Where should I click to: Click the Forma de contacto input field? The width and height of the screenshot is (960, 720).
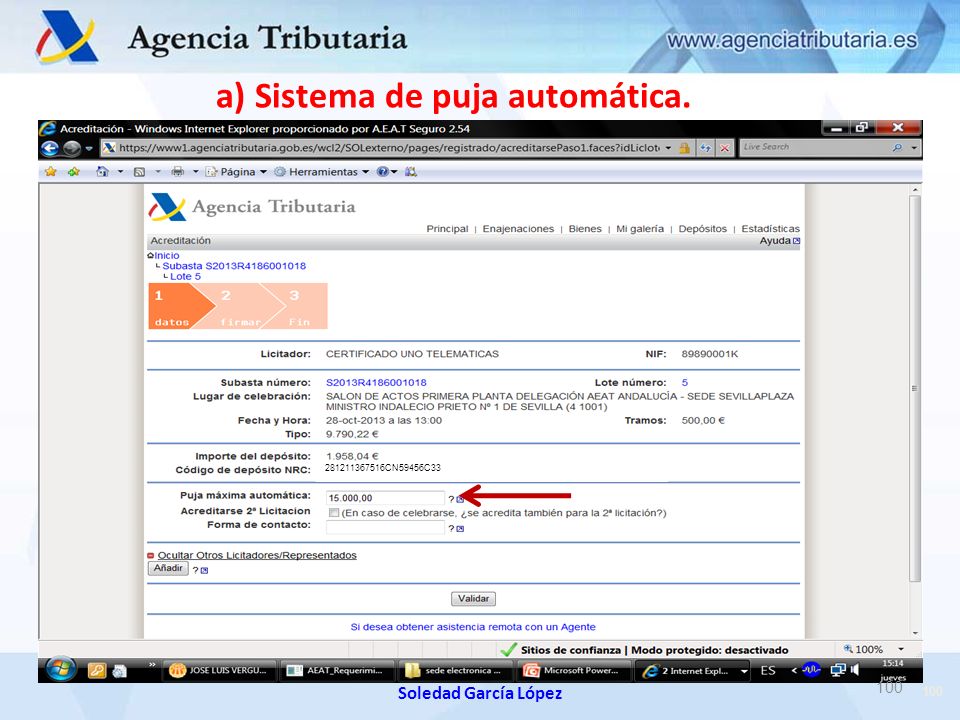(x=385, y=527)
